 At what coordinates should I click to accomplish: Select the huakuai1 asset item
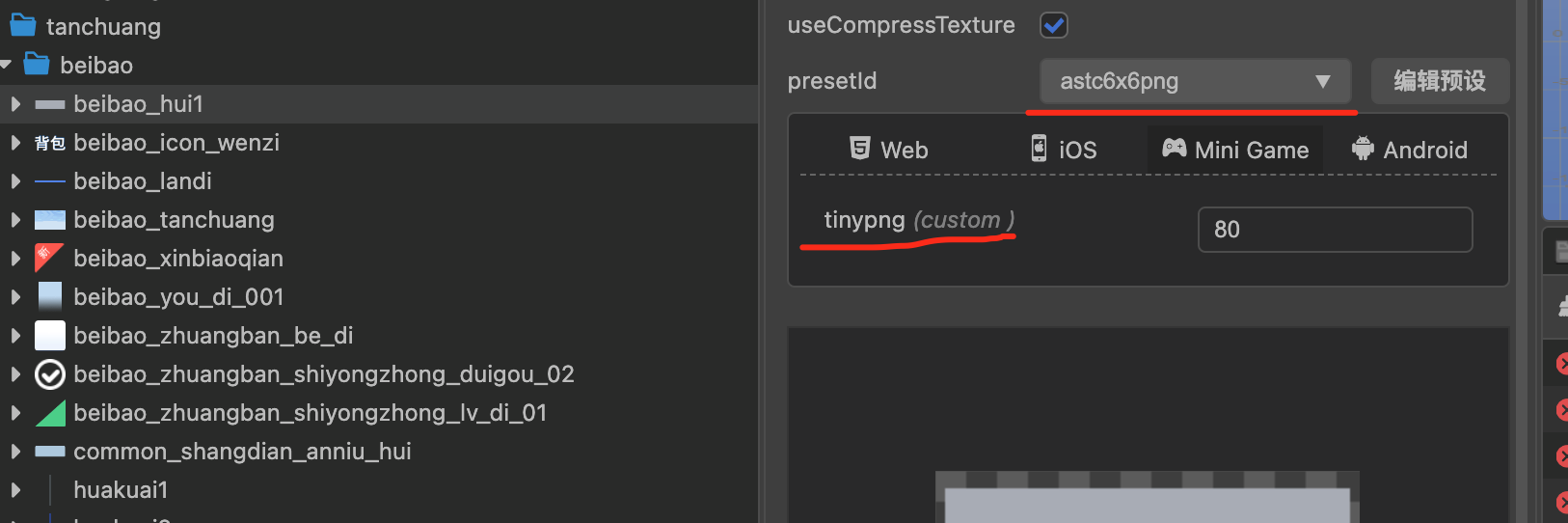pos(121,490)
